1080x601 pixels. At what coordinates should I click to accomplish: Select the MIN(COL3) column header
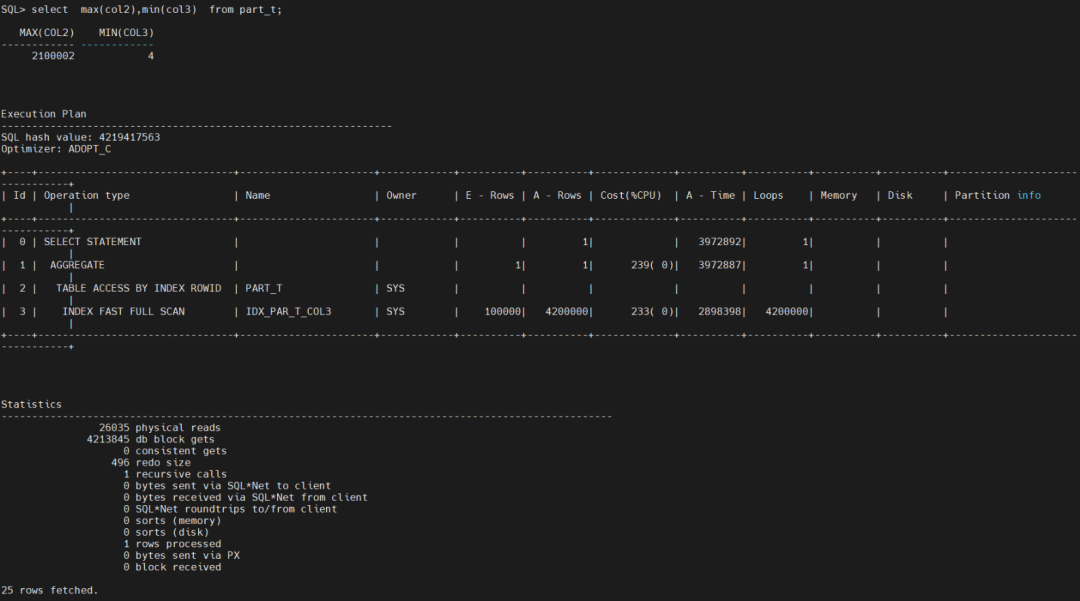click(x=126, y=32)
